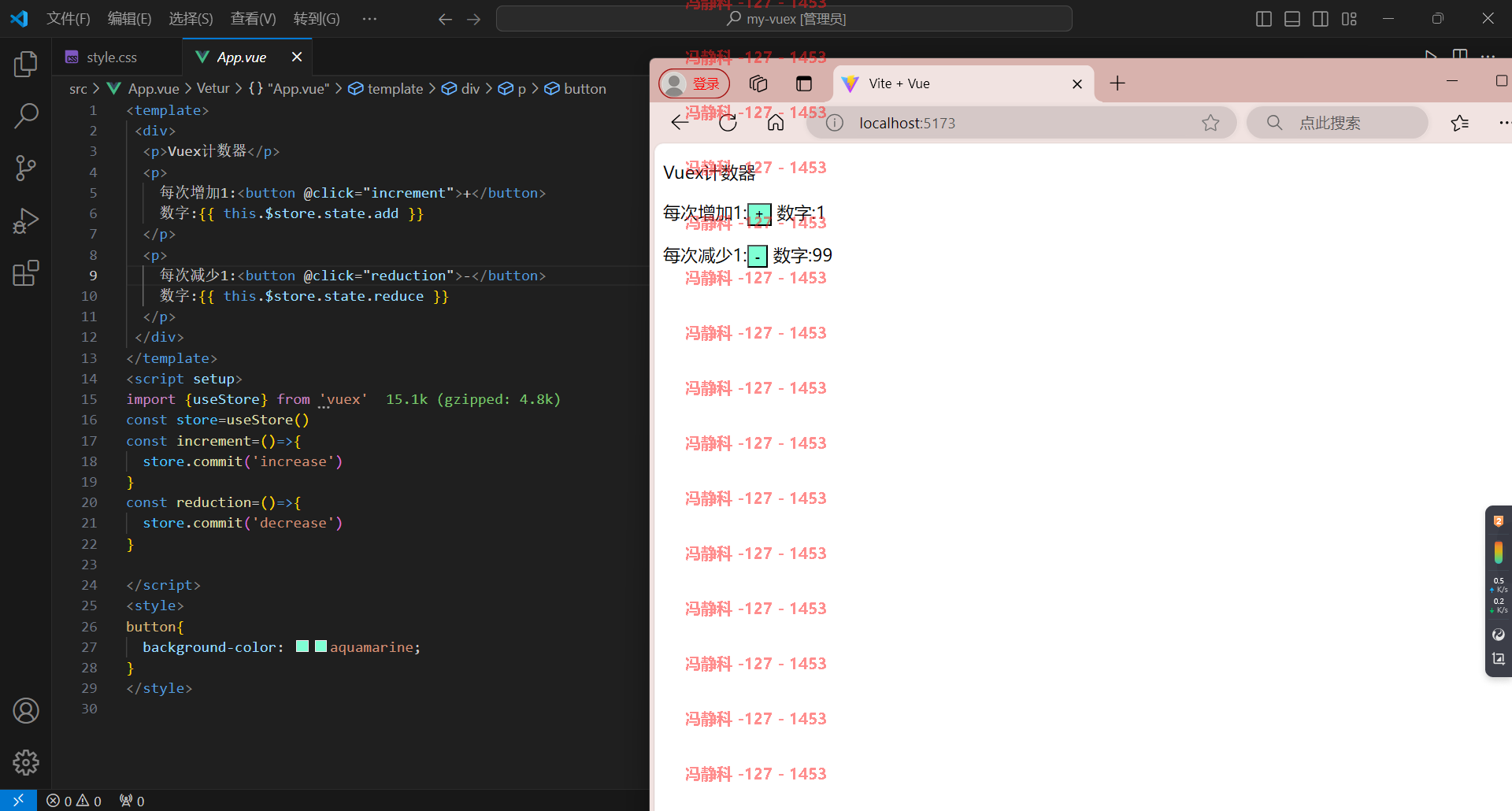Click the - reduction button on page
Screen dimensions: 1512x811
click(757, 256)
